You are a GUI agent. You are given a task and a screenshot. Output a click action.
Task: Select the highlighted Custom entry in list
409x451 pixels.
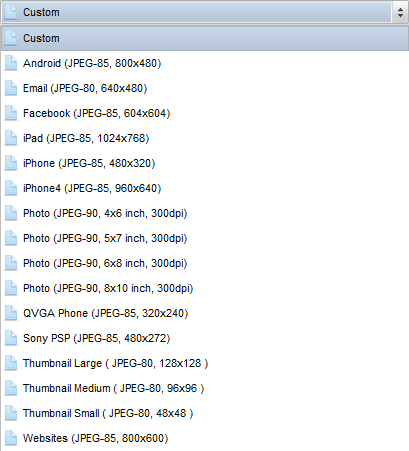tap(205, 38)
